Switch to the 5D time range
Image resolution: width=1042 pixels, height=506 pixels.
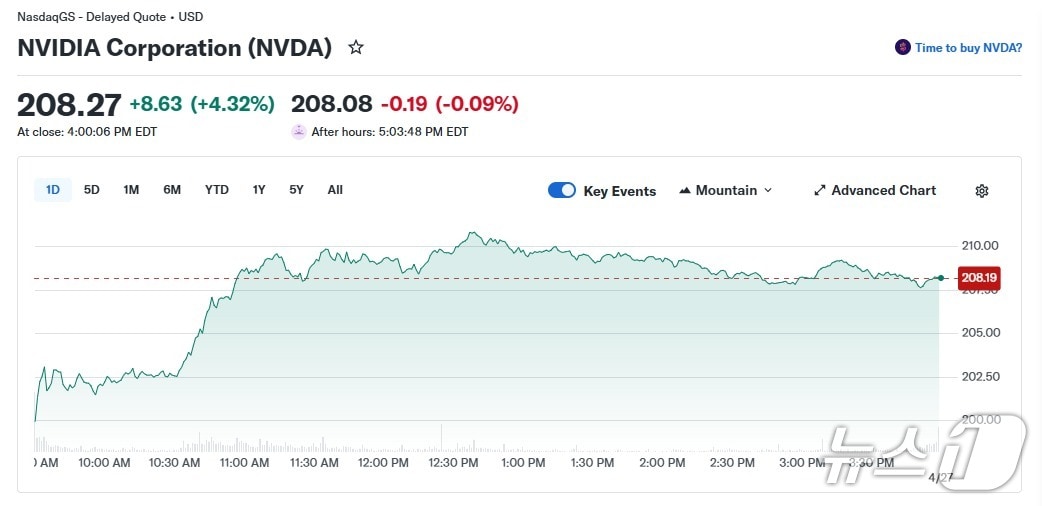(92, 190)
